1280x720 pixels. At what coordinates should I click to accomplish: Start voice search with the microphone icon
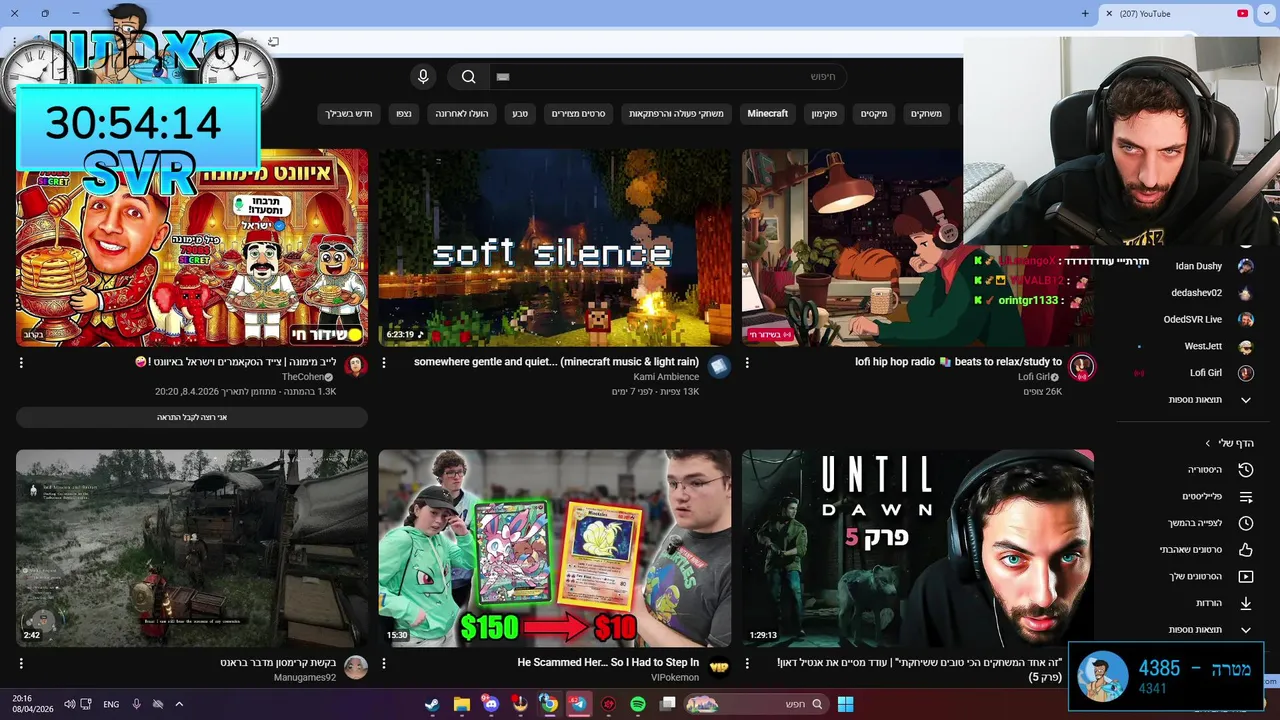(x=423, y=77)
